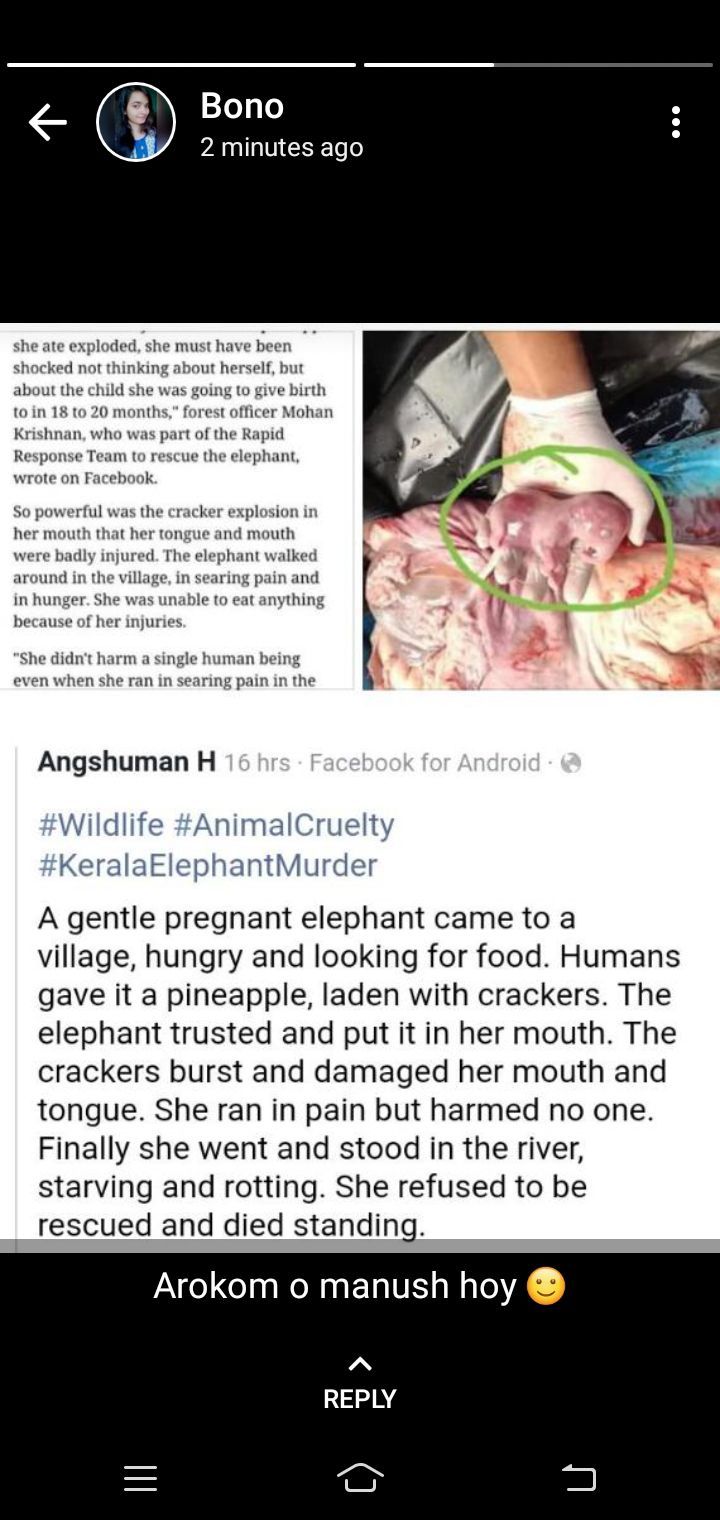720x1520 pixels.
Task: Tap the Bono username
Action: 242,105
